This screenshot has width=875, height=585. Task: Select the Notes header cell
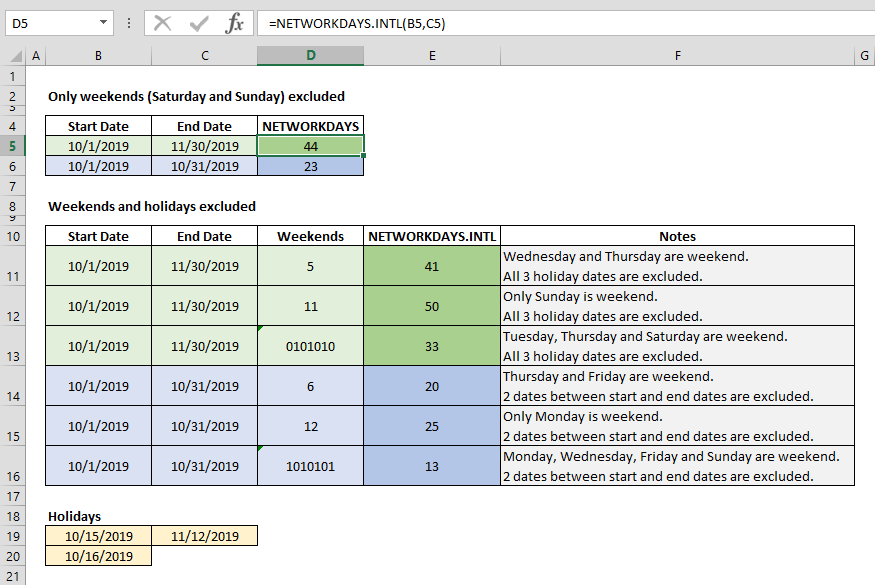(677, 236)
